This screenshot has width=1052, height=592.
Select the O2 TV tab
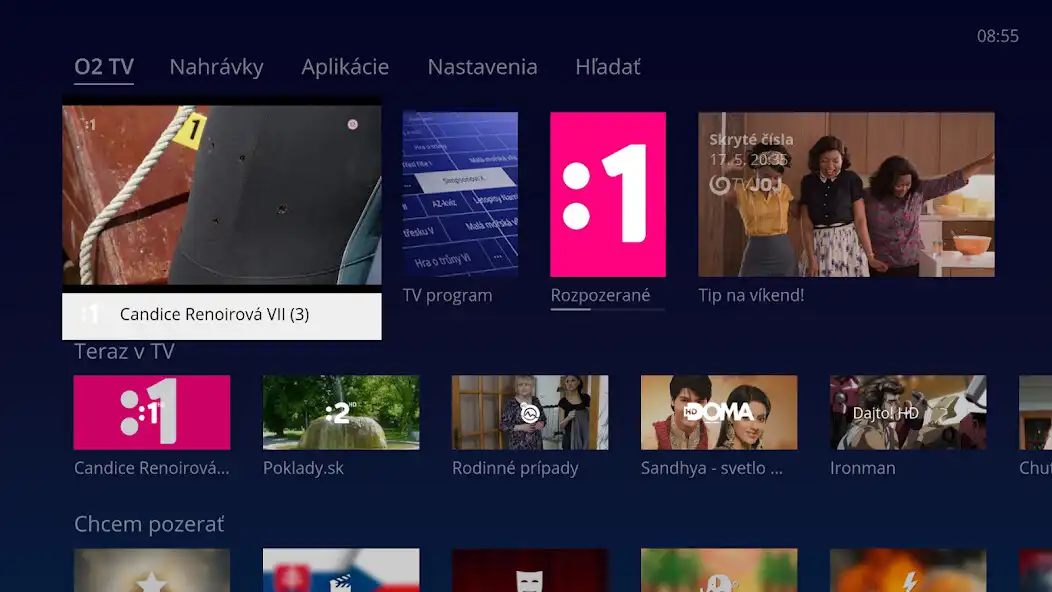point(104,67)
